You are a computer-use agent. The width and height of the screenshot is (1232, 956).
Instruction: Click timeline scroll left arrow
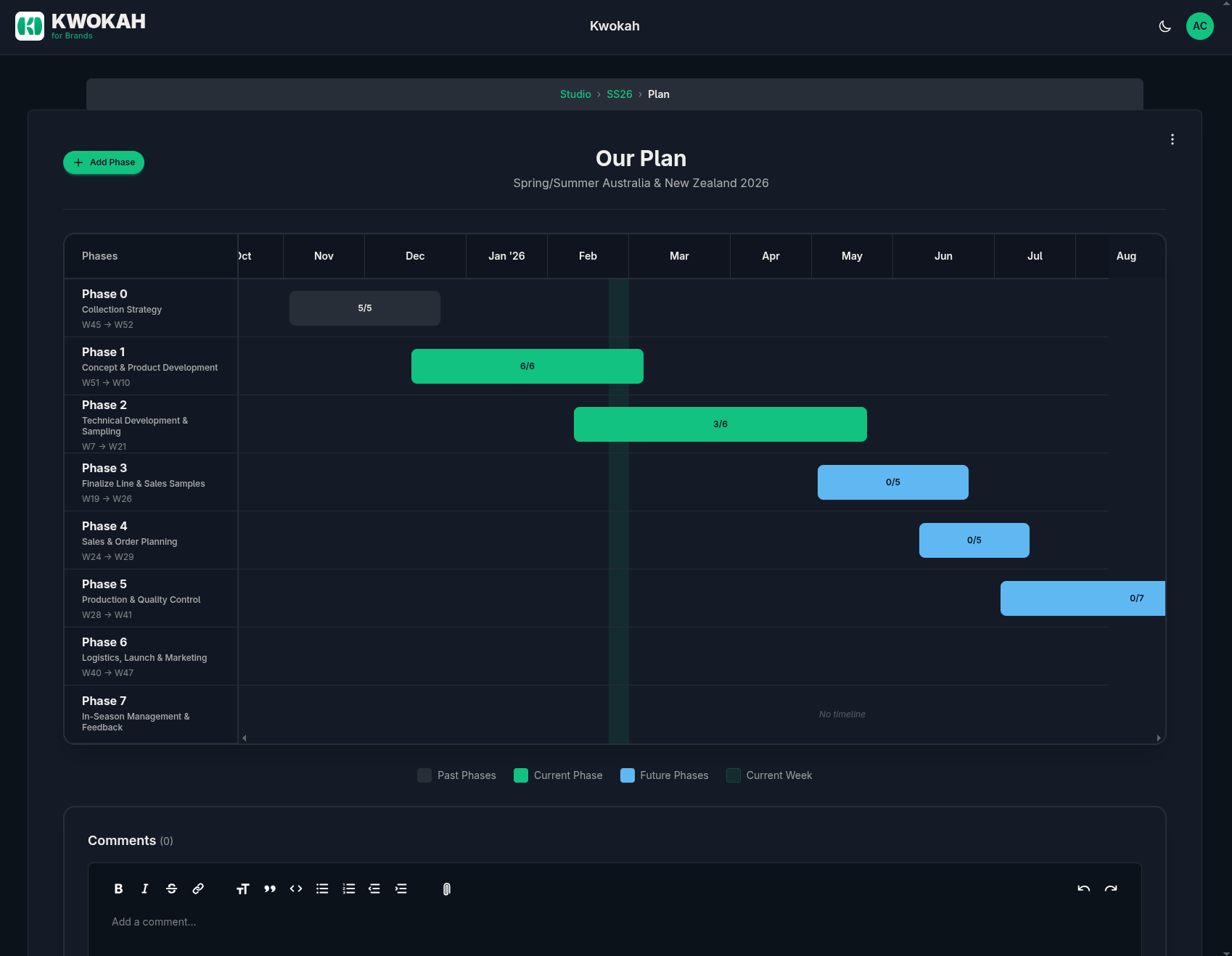[x=245, y=738]
